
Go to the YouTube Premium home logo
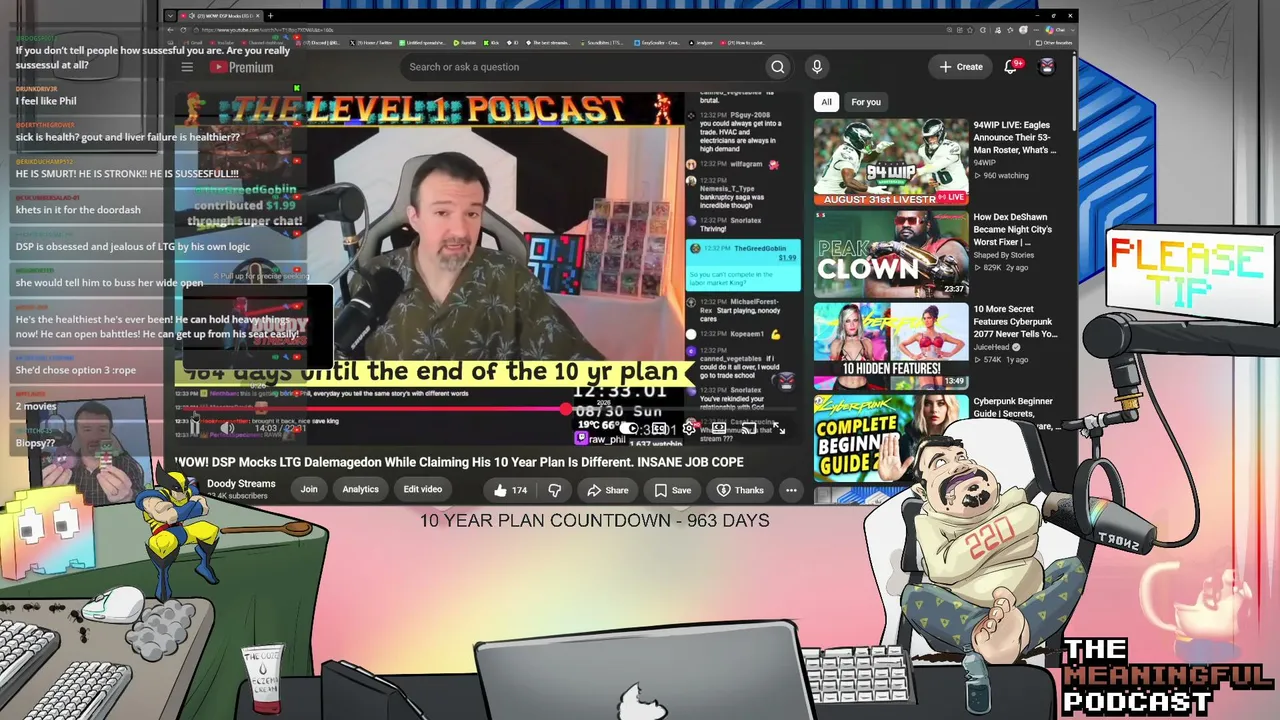[241, 67]
